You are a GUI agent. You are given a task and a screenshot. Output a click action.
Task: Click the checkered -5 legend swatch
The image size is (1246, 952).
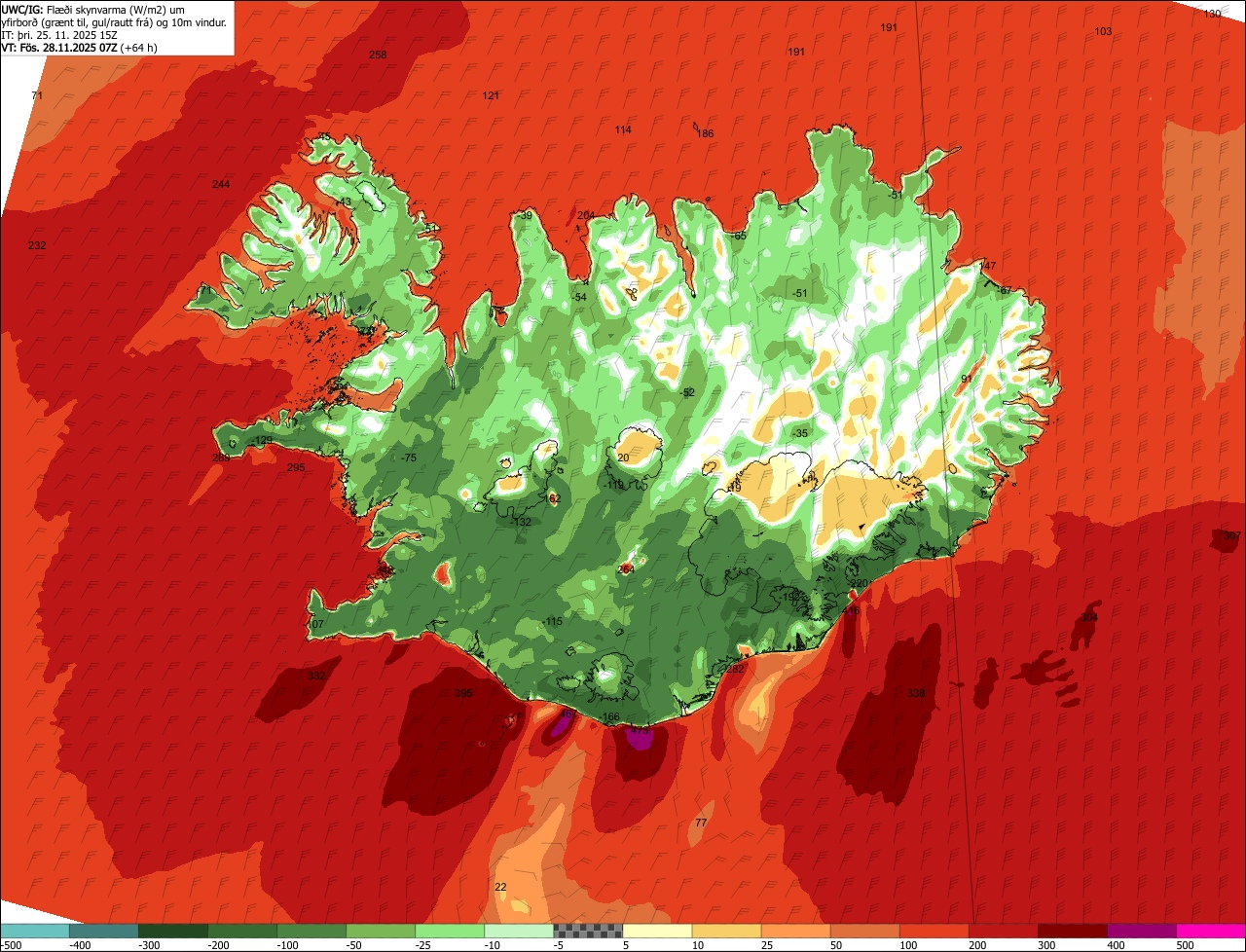588,931
